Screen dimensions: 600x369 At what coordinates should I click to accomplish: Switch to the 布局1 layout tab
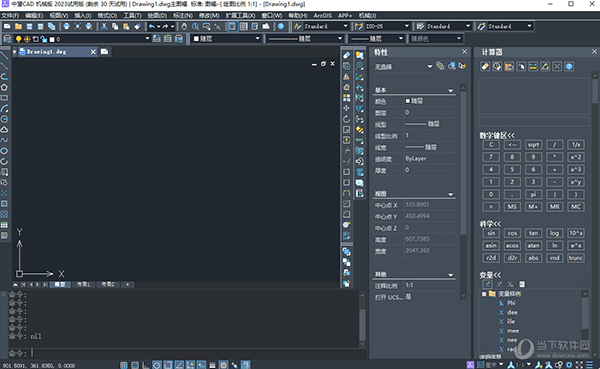coord(83,284)
